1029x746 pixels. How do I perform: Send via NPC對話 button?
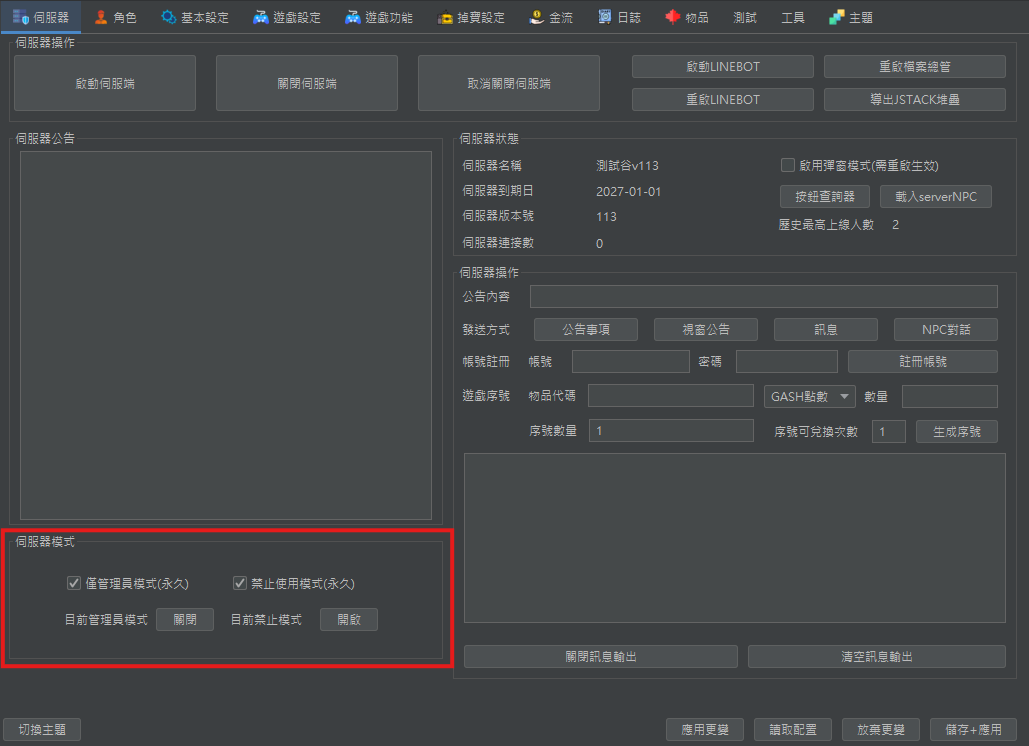(x=946, y=329)
